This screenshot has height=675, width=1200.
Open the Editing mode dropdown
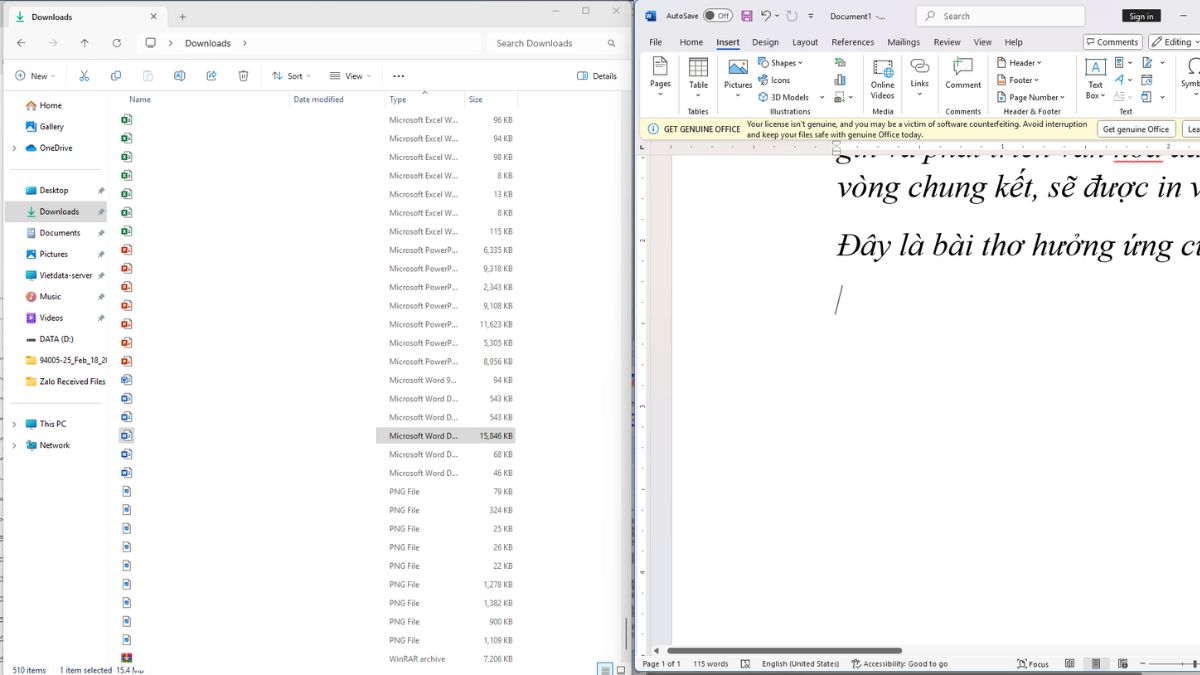pos(1175,42)
